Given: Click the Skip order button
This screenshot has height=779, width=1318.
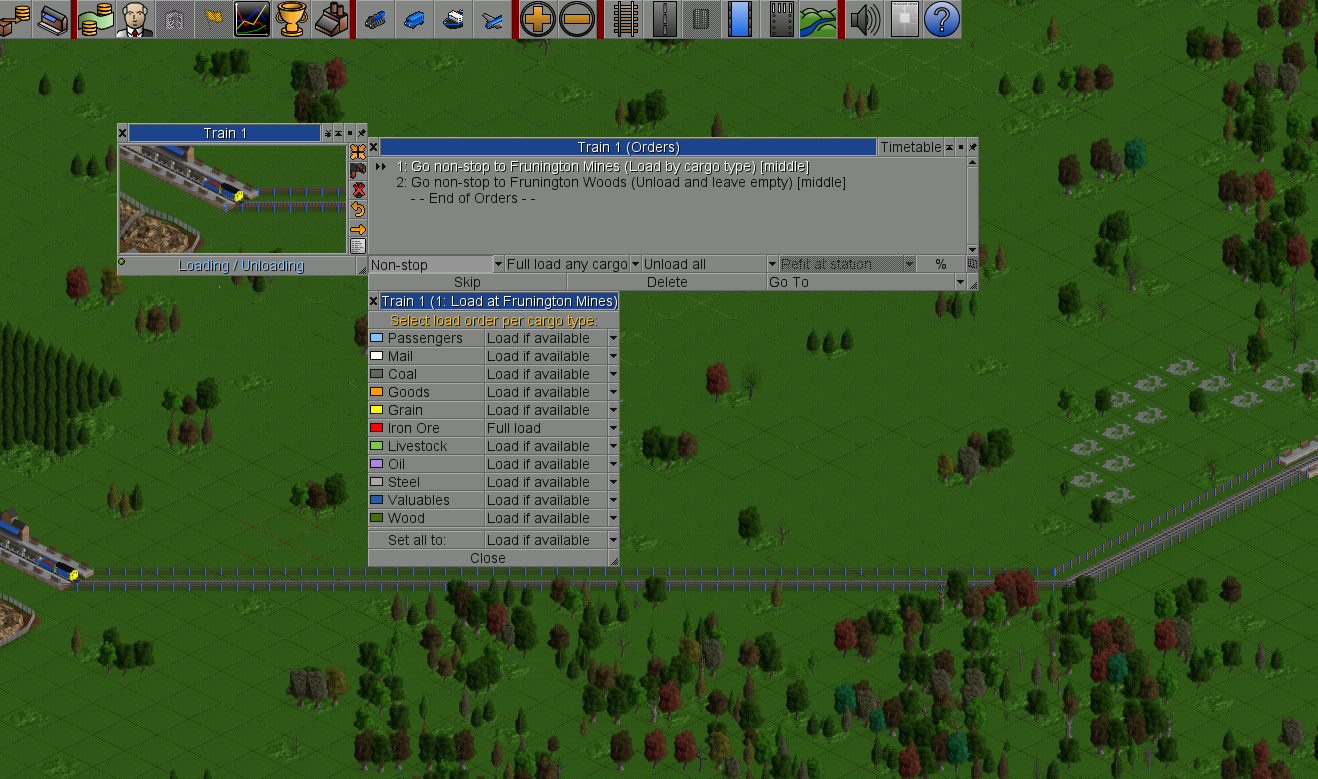Looking at the screenshot, I should [467, 282].
